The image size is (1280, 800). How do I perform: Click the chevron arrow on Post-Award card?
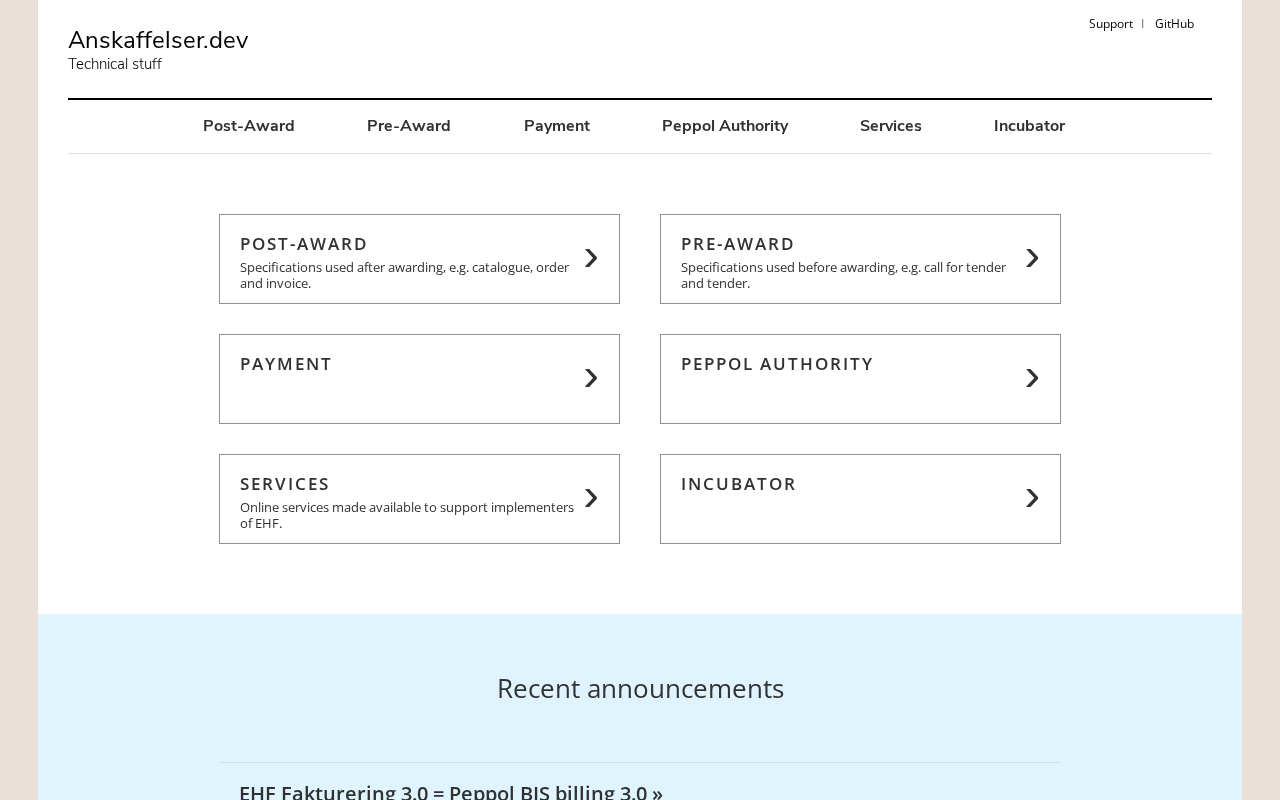[x=591, y=259]
